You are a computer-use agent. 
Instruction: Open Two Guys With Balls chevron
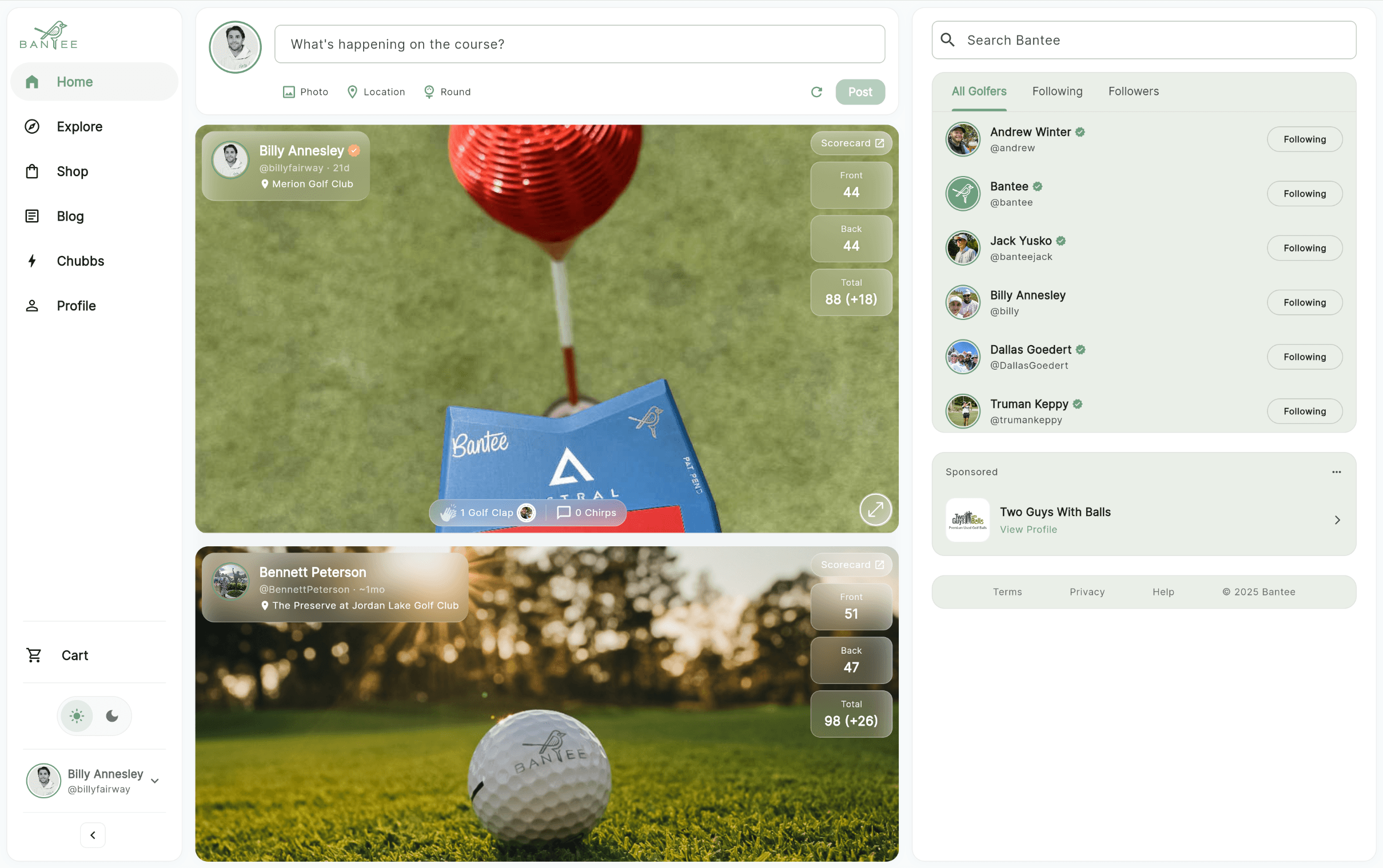click(x=1337, y=520)
